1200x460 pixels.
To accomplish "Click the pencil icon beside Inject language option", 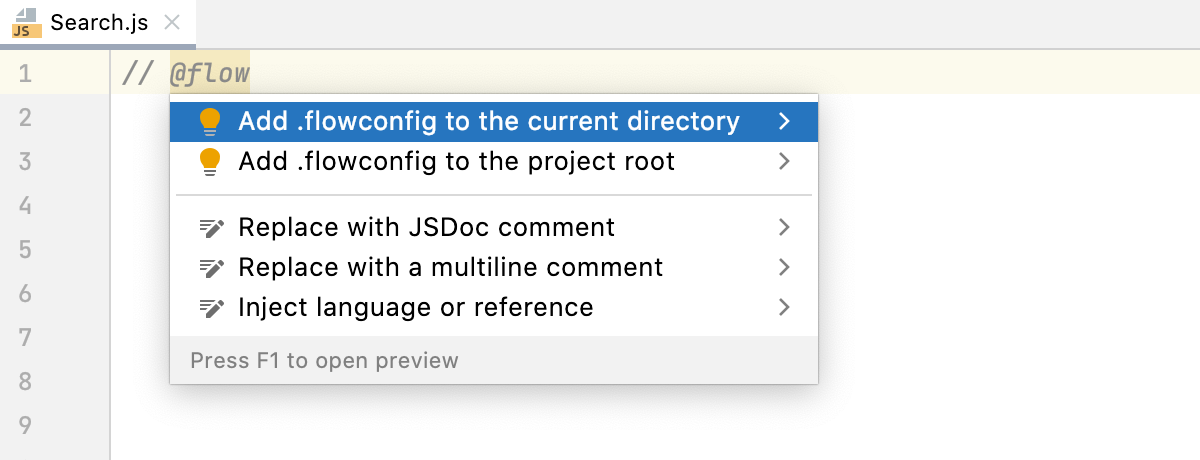I will [211, 308].
